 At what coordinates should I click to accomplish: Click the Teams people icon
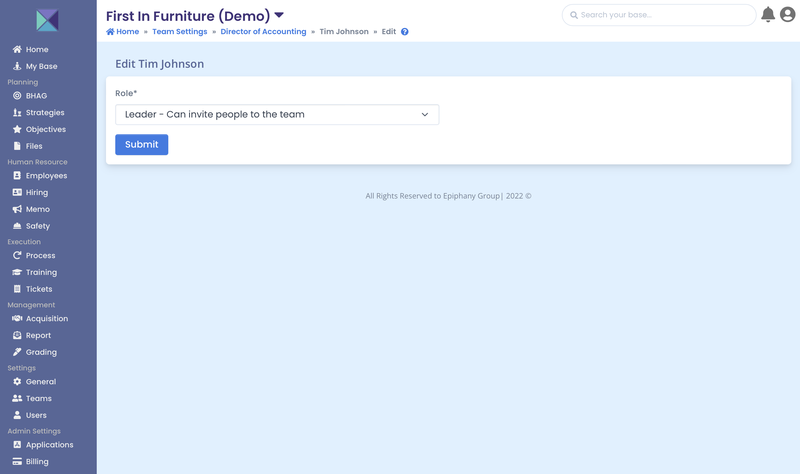tap(17, 399)
